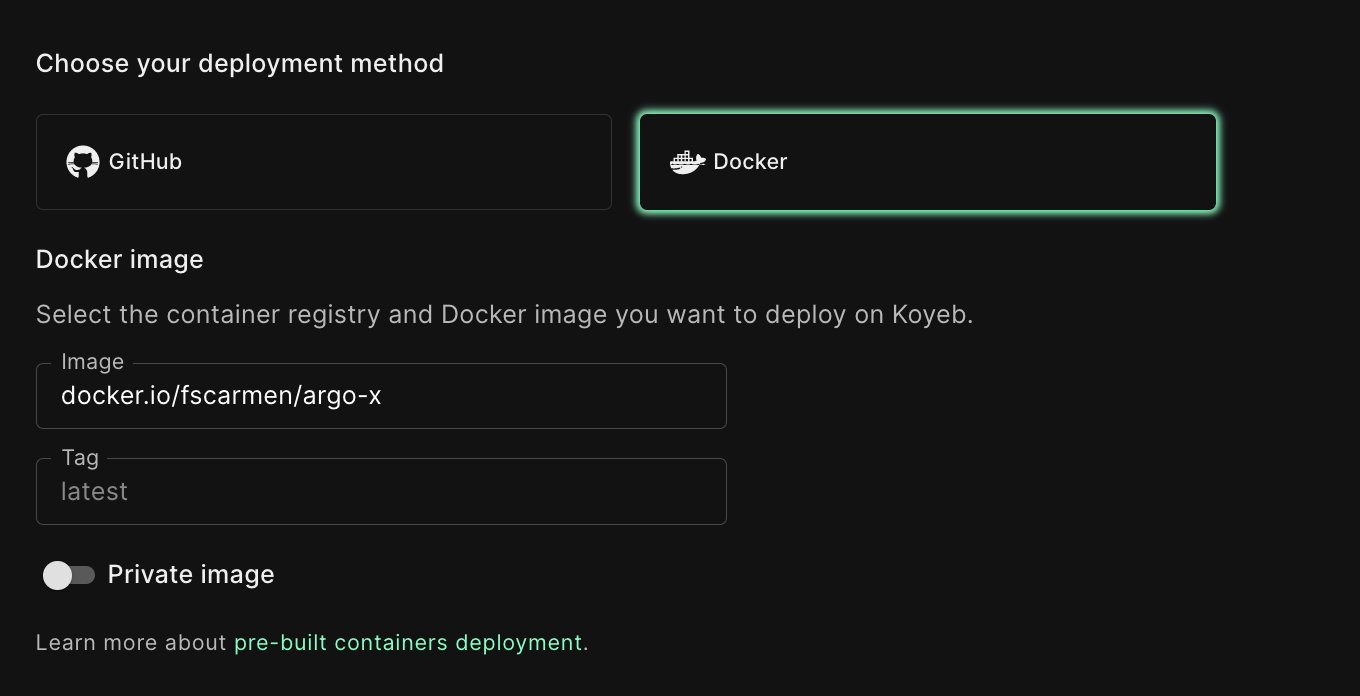Image resolution: width=1360 pixels, height=696 pixels.
Task: Select the GitHub deployment method card
Action: pos(324,162)
